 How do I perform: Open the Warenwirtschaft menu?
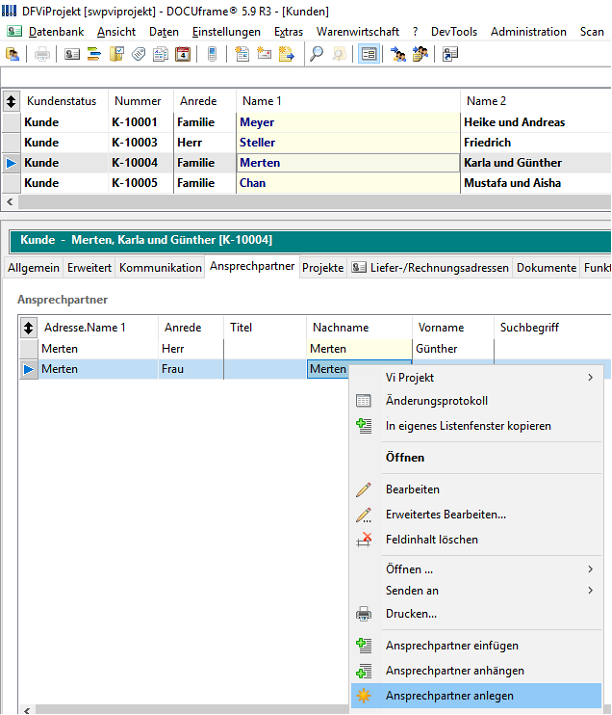[358, 32]
